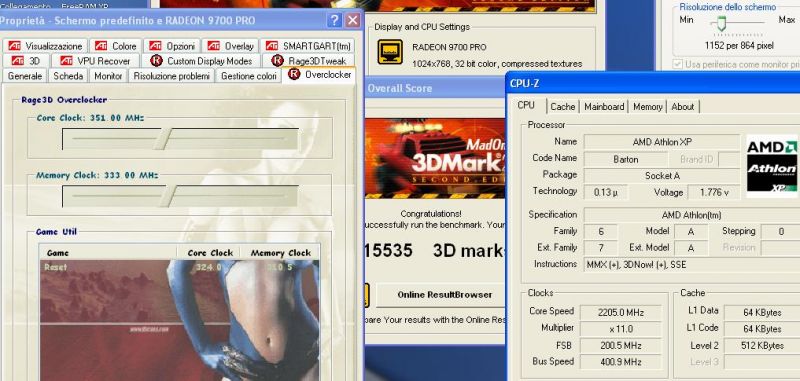
Task: Click the AMD Athlon XP logo
Action: (772, 165)
